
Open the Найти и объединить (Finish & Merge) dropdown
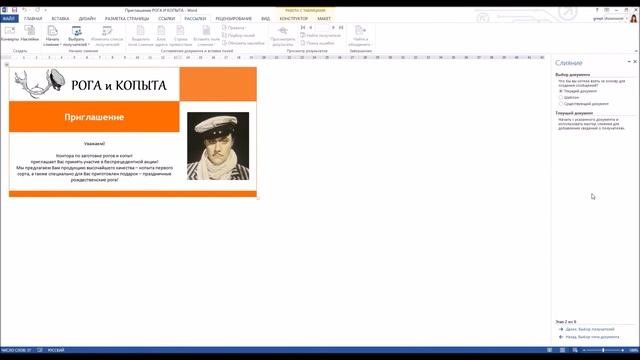pos(360,36)
